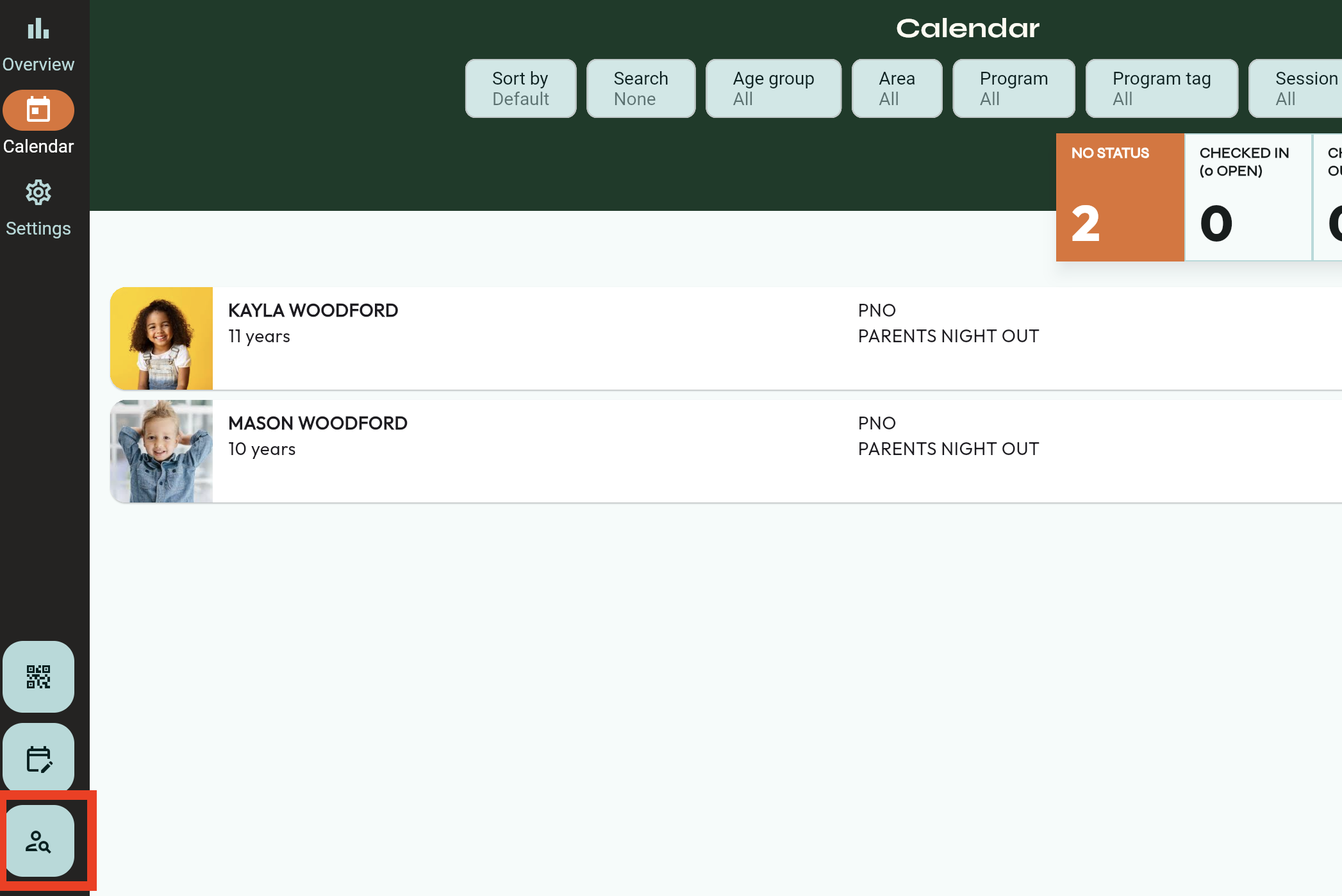Open the Program All filter dropdown
The width and height of the screenshot is (1342, 896).
[x=1013, y=88]
